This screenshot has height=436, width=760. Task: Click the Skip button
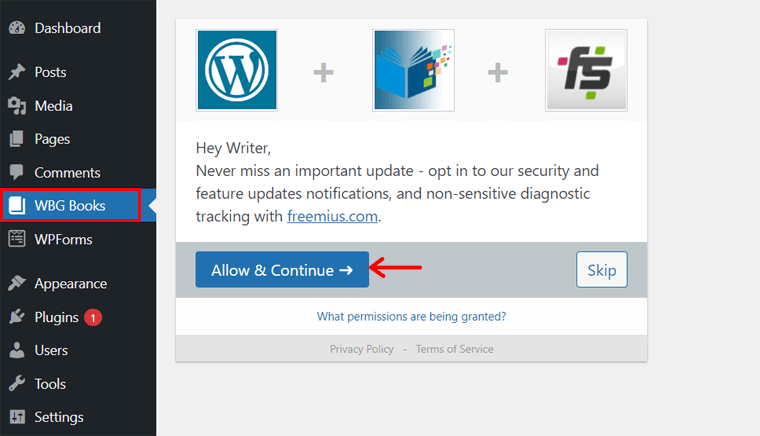point(601,270)
